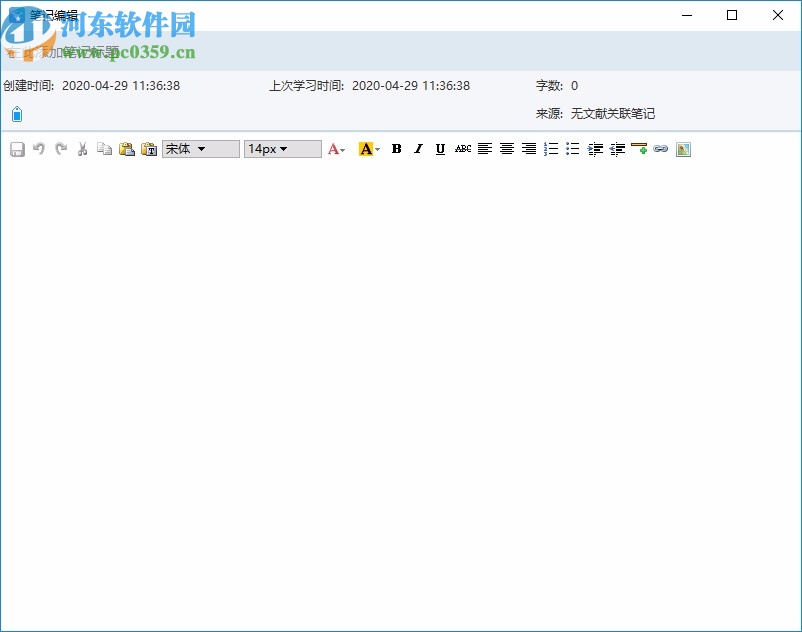Copy content with the Copy icon
Viewport: 802px width, 632px height.
pos(105,149)
